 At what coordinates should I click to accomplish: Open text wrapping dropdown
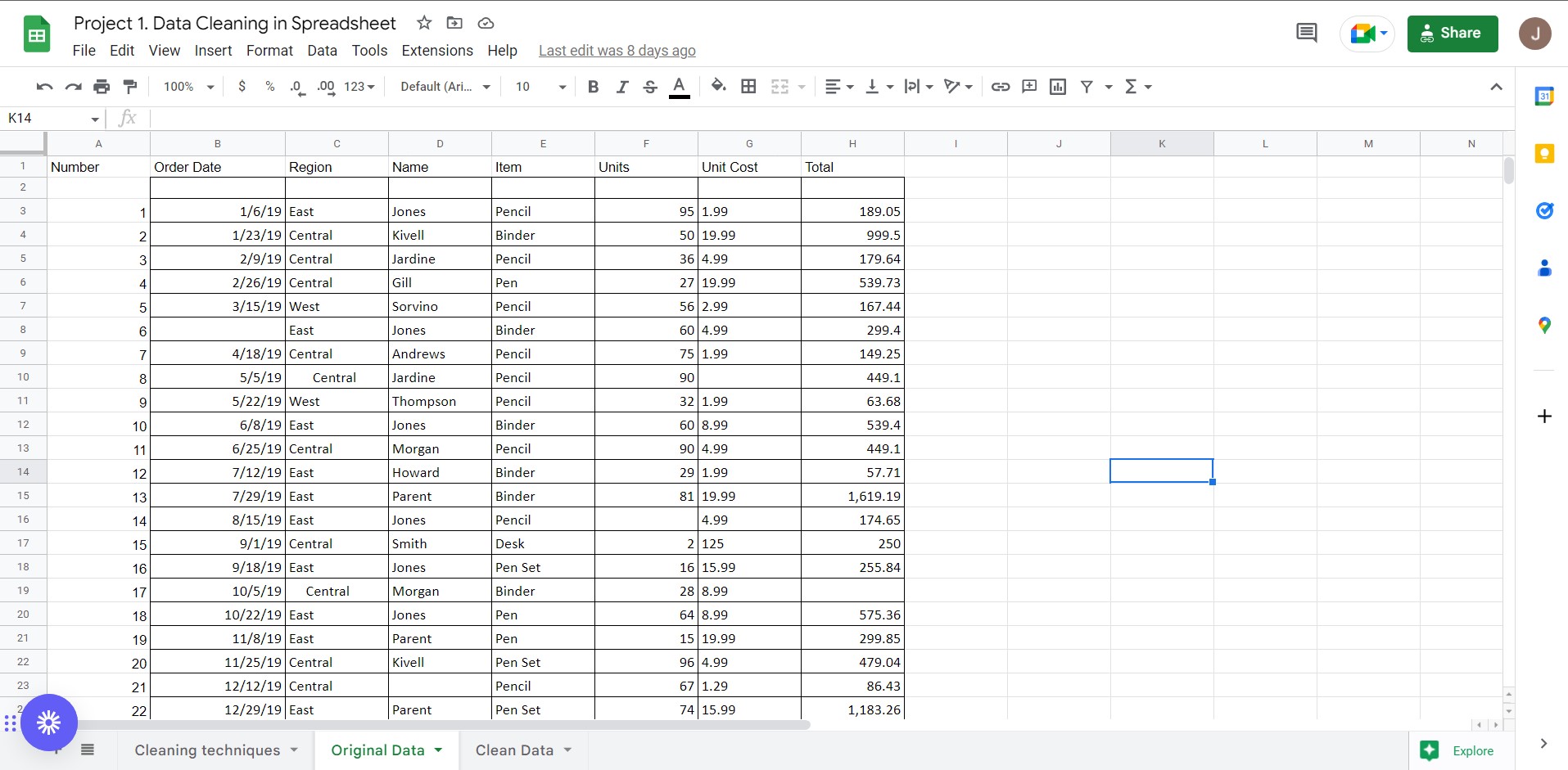[919, 87]
